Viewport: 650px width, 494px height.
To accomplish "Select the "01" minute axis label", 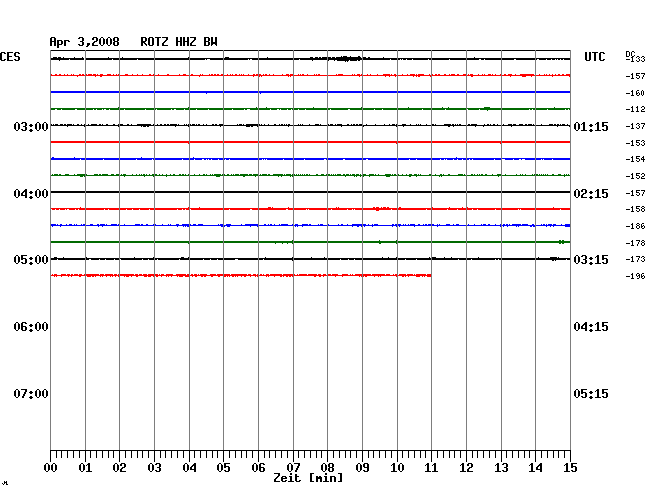I will tap(85, 468).
